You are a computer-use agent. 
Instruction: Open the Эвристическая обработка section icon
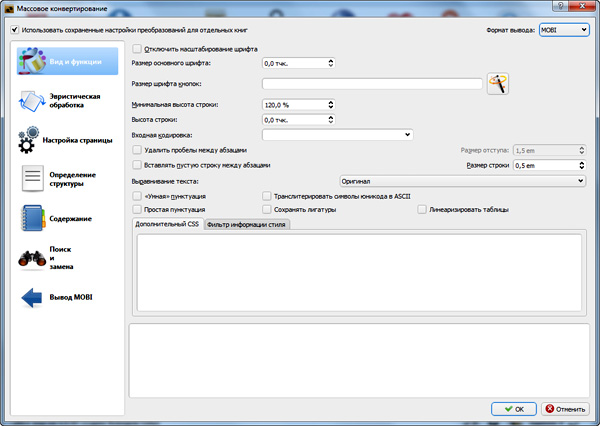tap(30, 100)
